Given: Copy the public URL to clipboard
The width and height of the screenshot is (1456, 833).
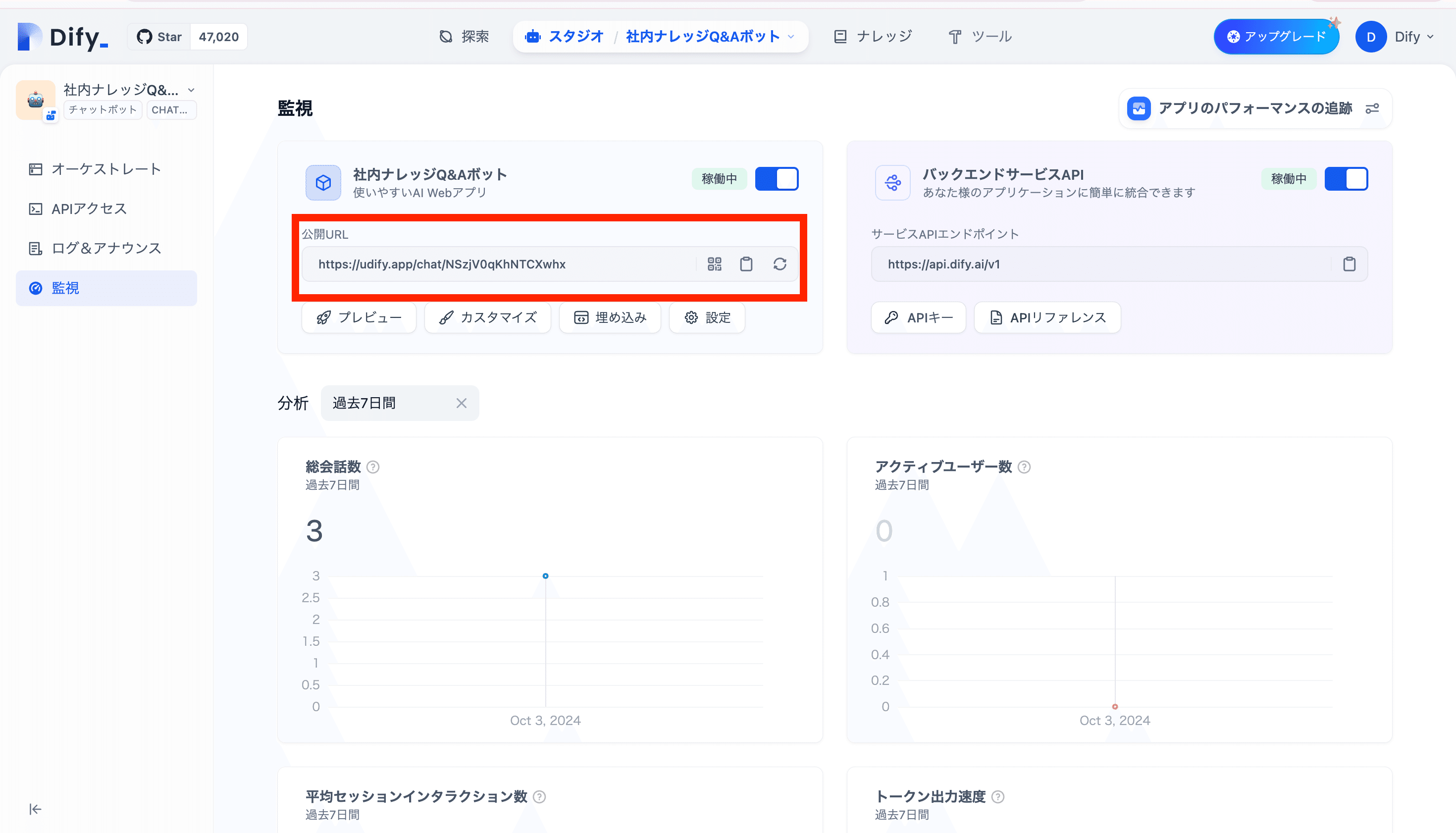Looking at the screenshot, I should pos(746,264).
